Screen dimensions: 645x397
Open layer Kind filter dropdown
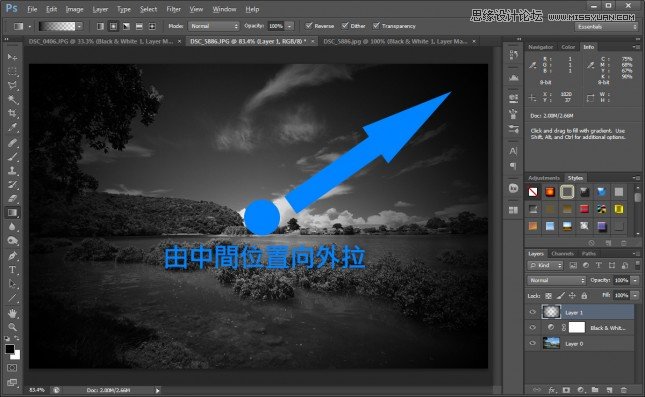545,265
